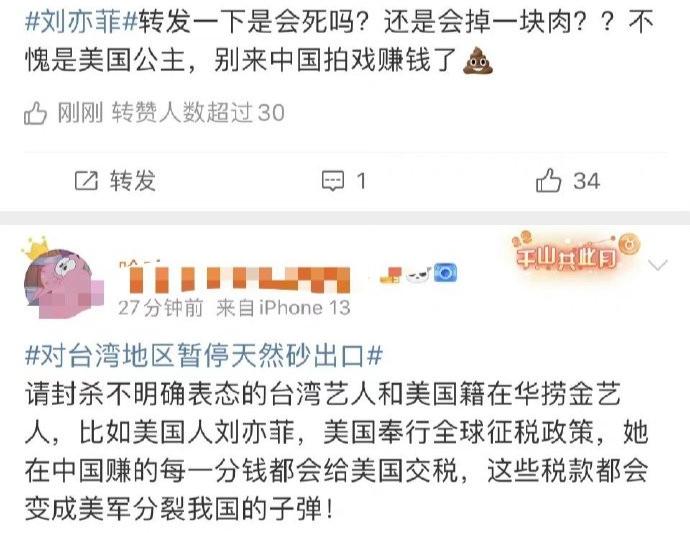Open the second post's body text
690x533 pixels.
point(337,452)
